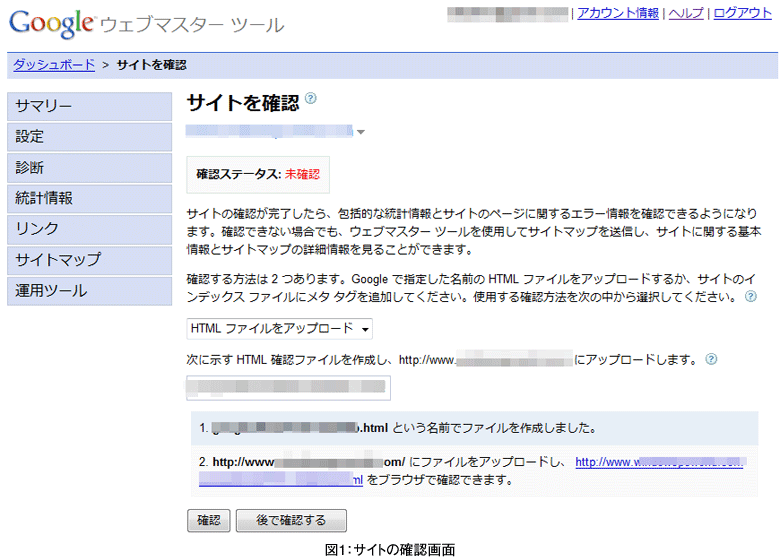Click the ログアウト link

click(742, 13)
